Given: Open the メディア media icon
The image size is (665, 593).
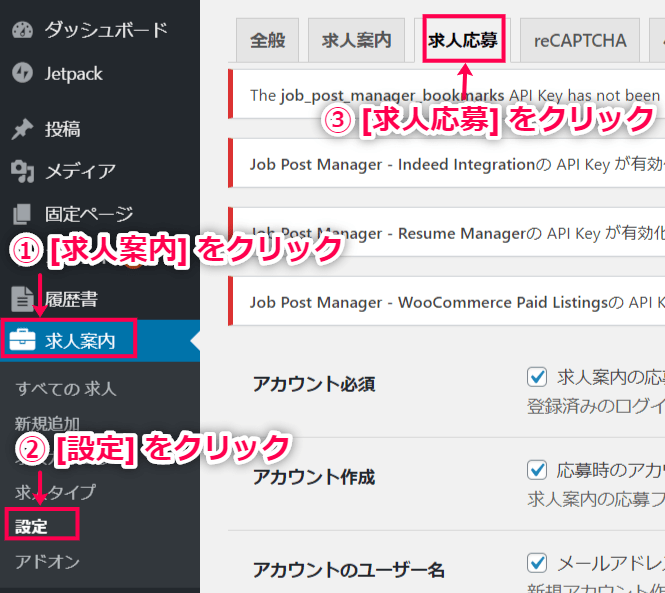Looking at the screenshot, I should click(x=22, y=171).
